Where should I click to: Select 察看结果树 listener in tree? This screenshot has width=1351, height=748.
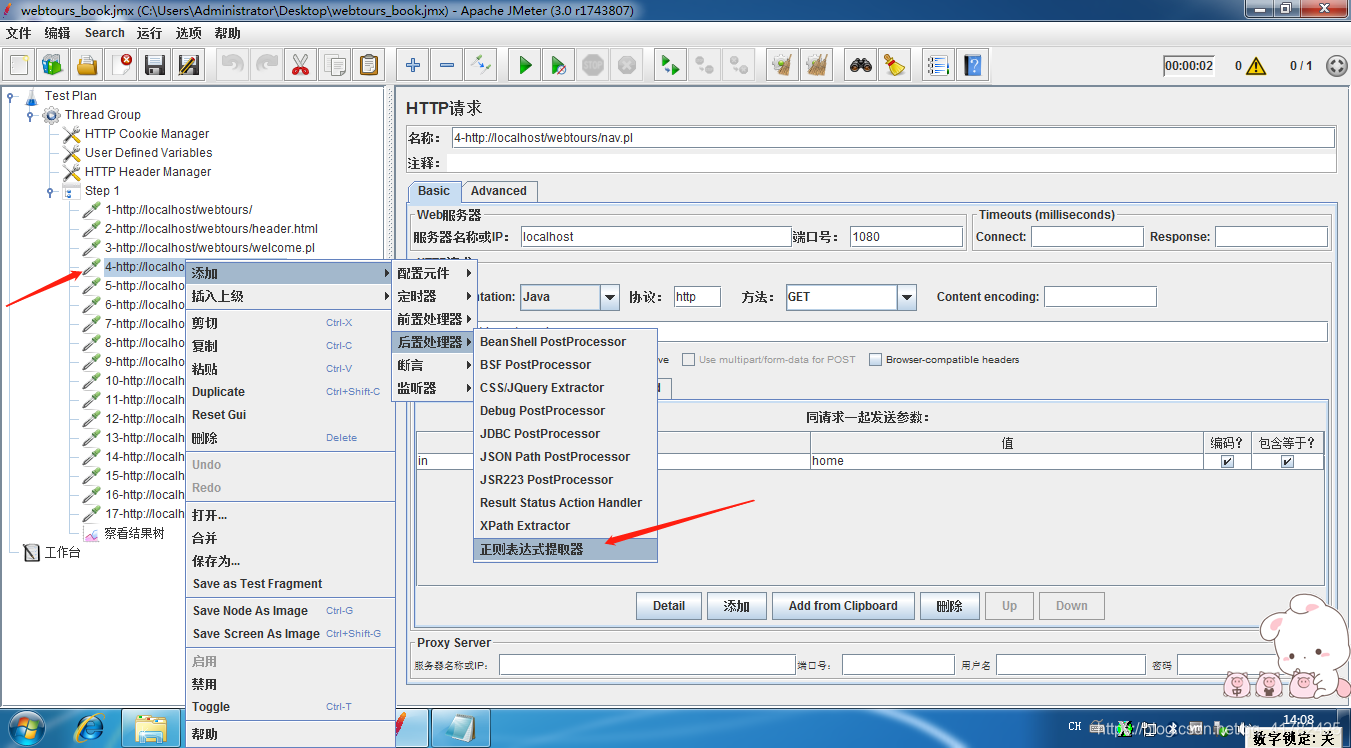coord(134,534)
